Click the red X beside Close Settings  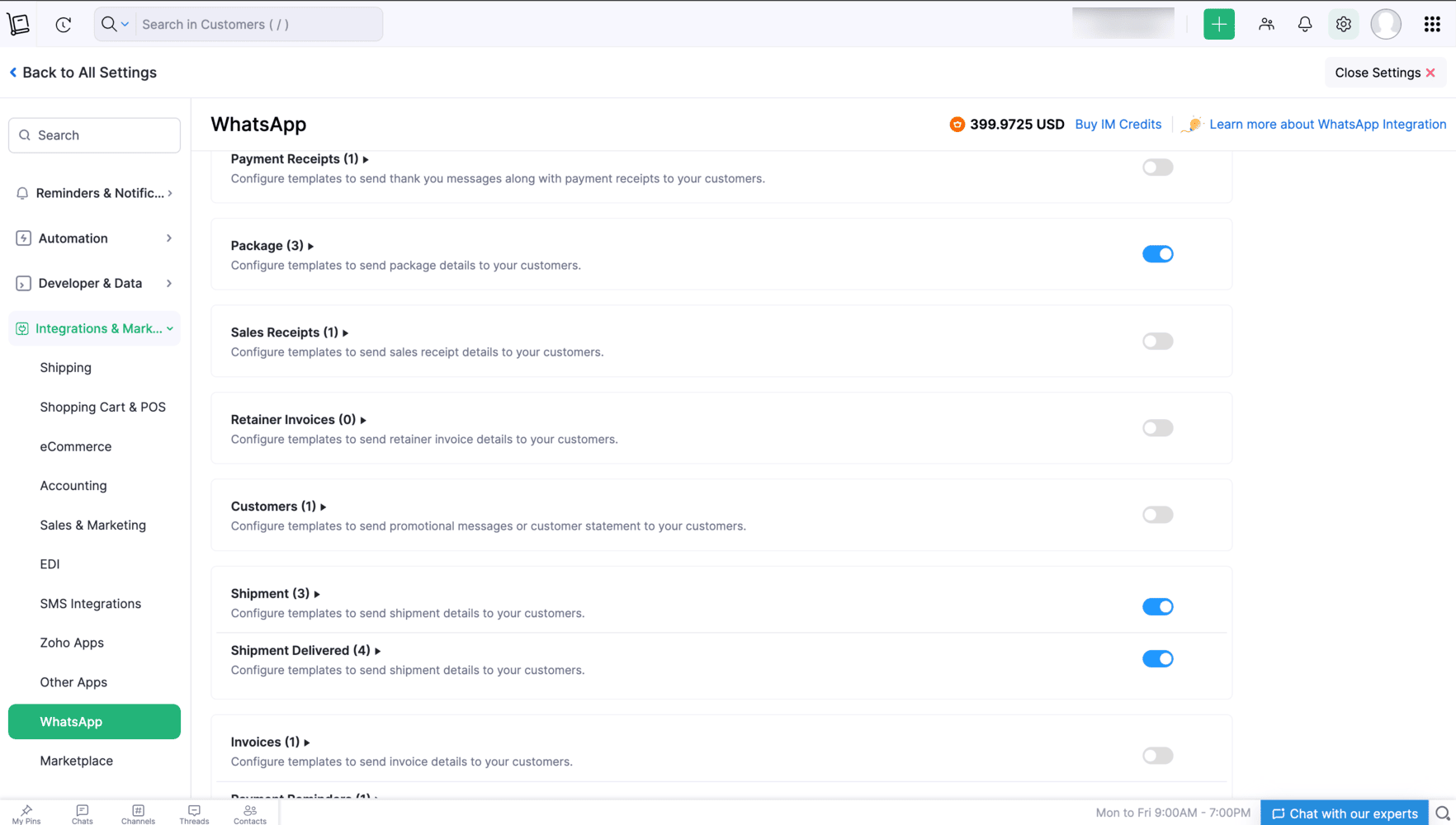pyautogui.click(x=1430, y=73)
